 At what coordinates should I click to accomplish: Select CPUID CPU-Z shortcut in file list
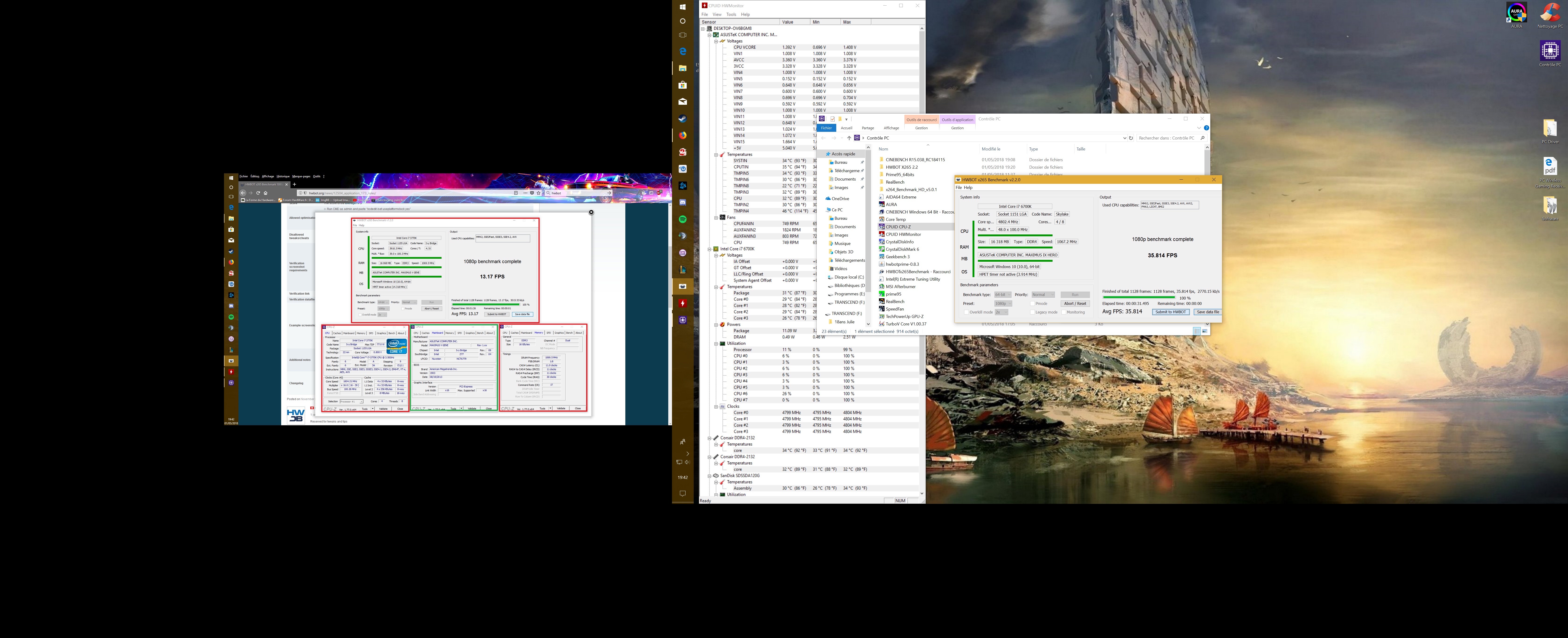point(898,227)
